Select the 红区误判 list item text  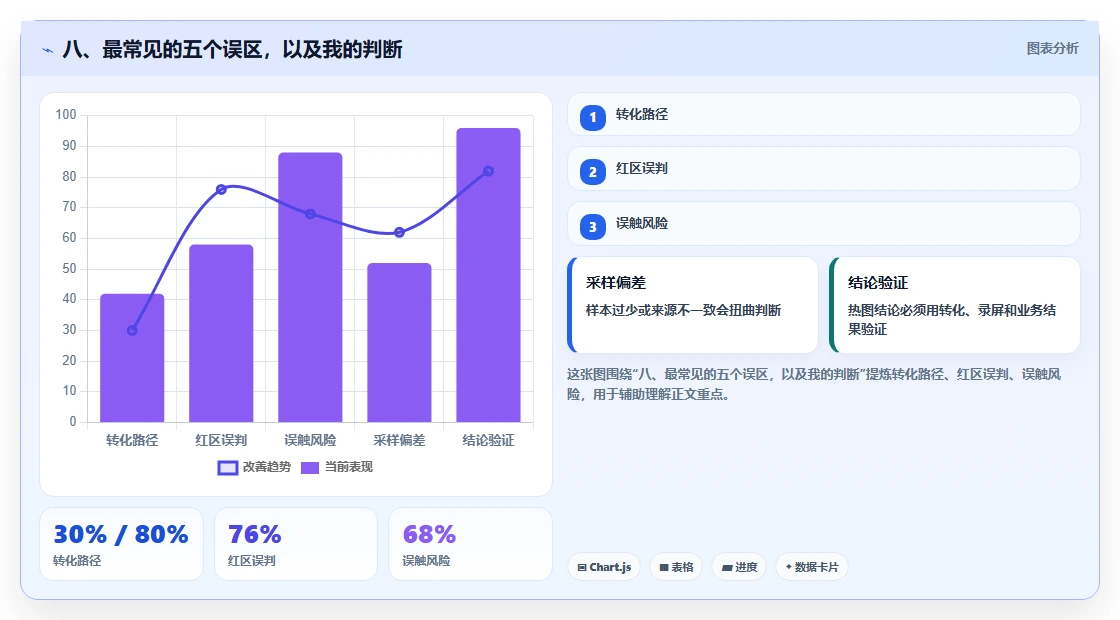tap(641, 169)
